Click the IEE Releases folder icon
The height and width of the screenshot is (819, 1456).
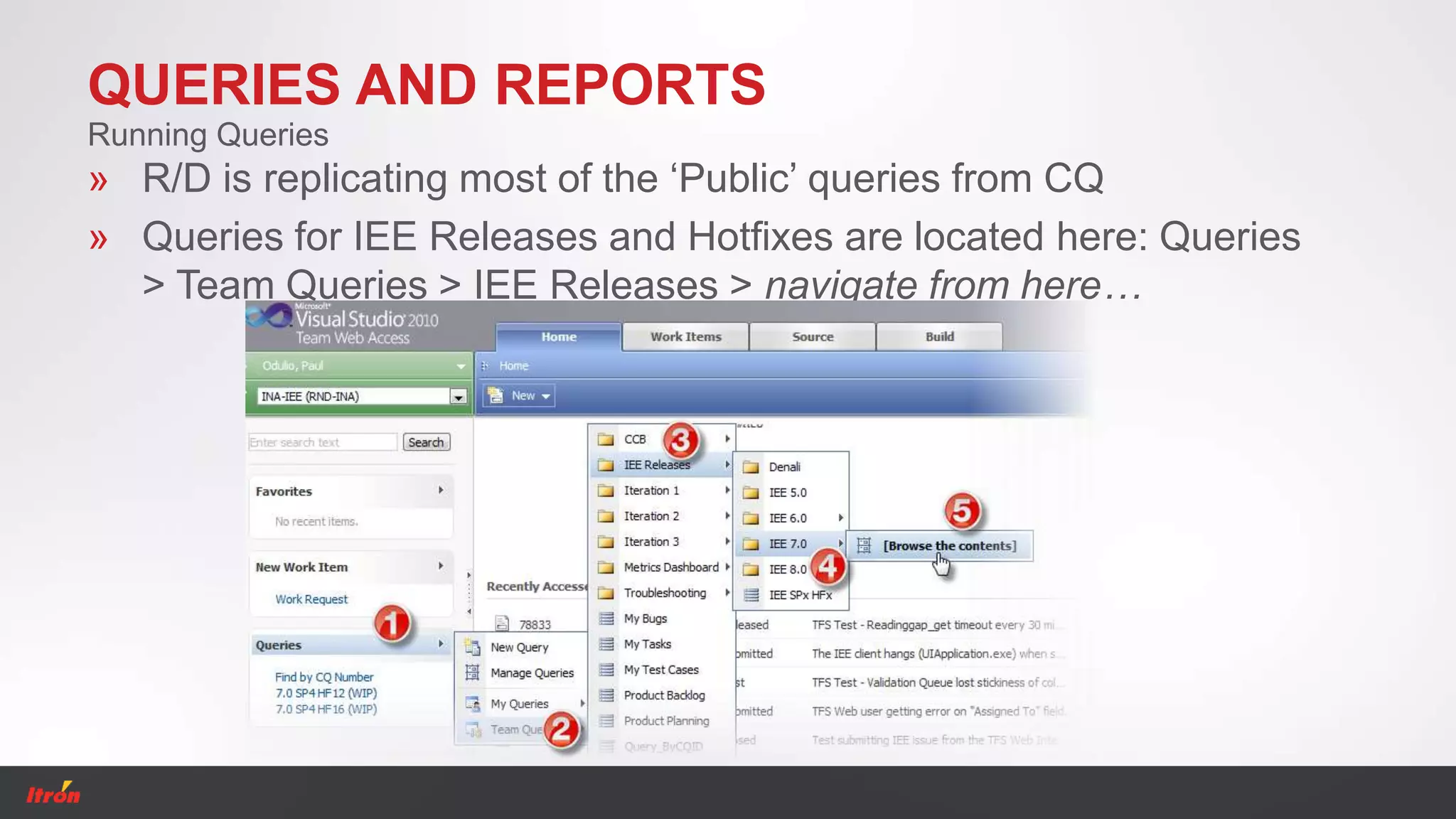[606, 465]
